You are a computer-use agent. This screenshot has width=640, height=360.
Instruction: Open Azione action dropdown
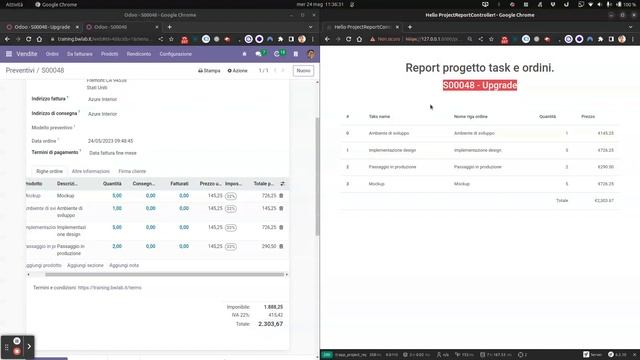point(237,71)
